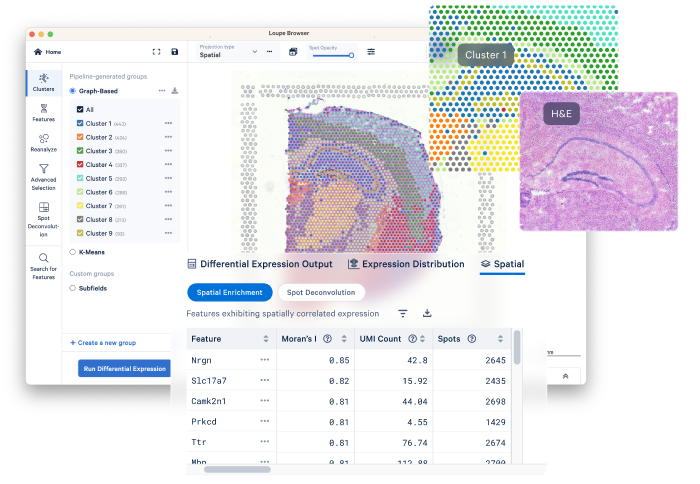
Task: Open options menu for Nrgn row
Action: (265, 360)
